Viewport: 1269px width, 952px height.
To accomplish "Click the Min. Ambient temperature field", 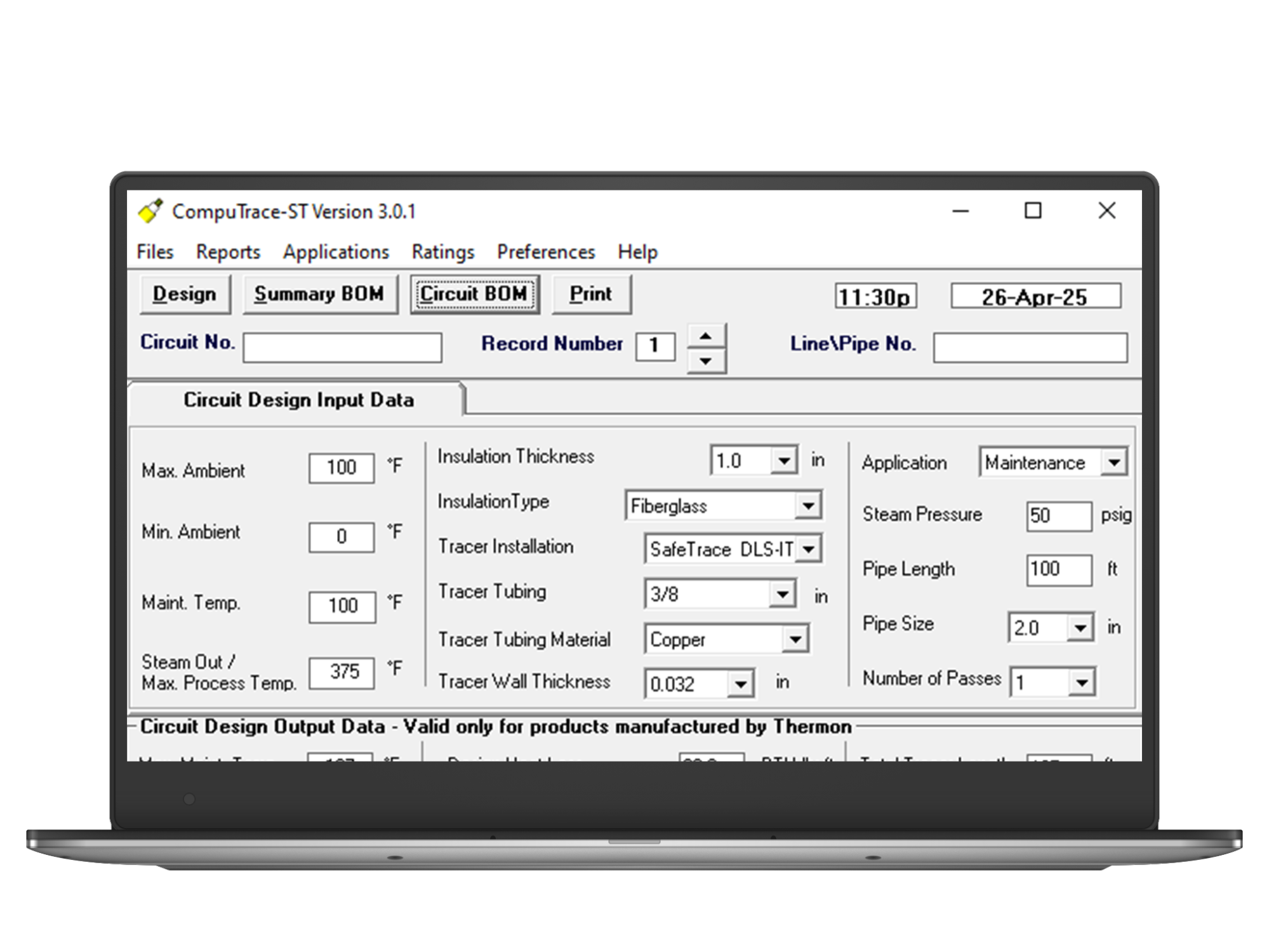I will pyautogui.click(x=342, y=537).
